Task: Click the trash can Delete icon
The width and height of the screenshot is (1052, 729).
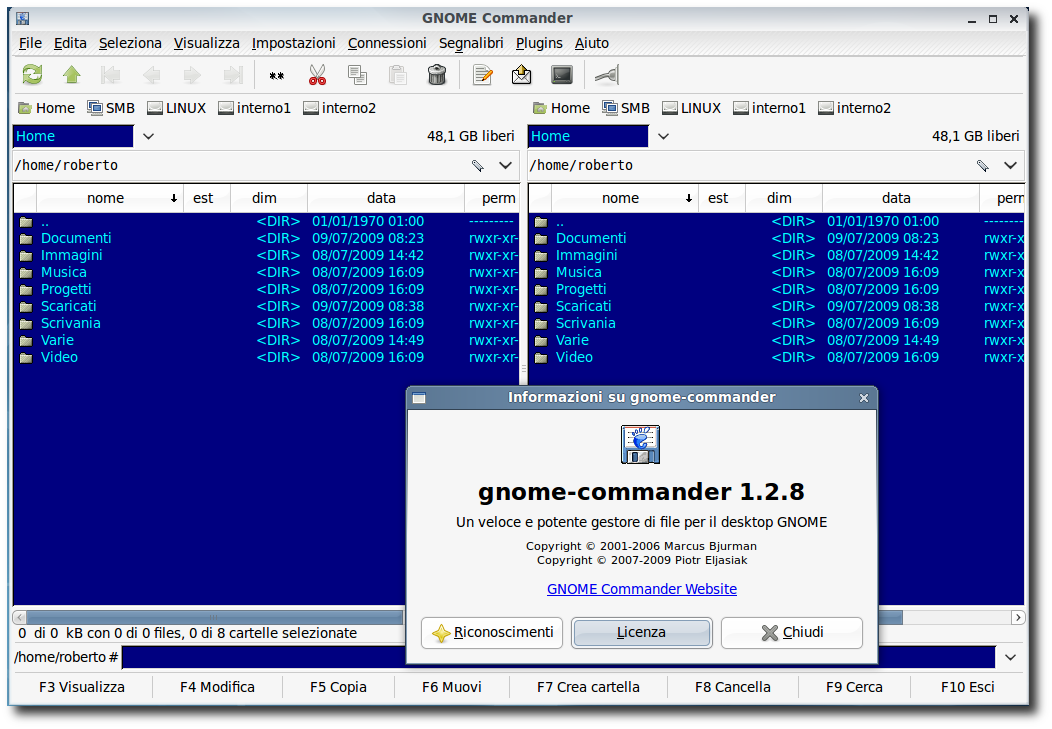Action: pyautogui.click(x=437, y=74)
